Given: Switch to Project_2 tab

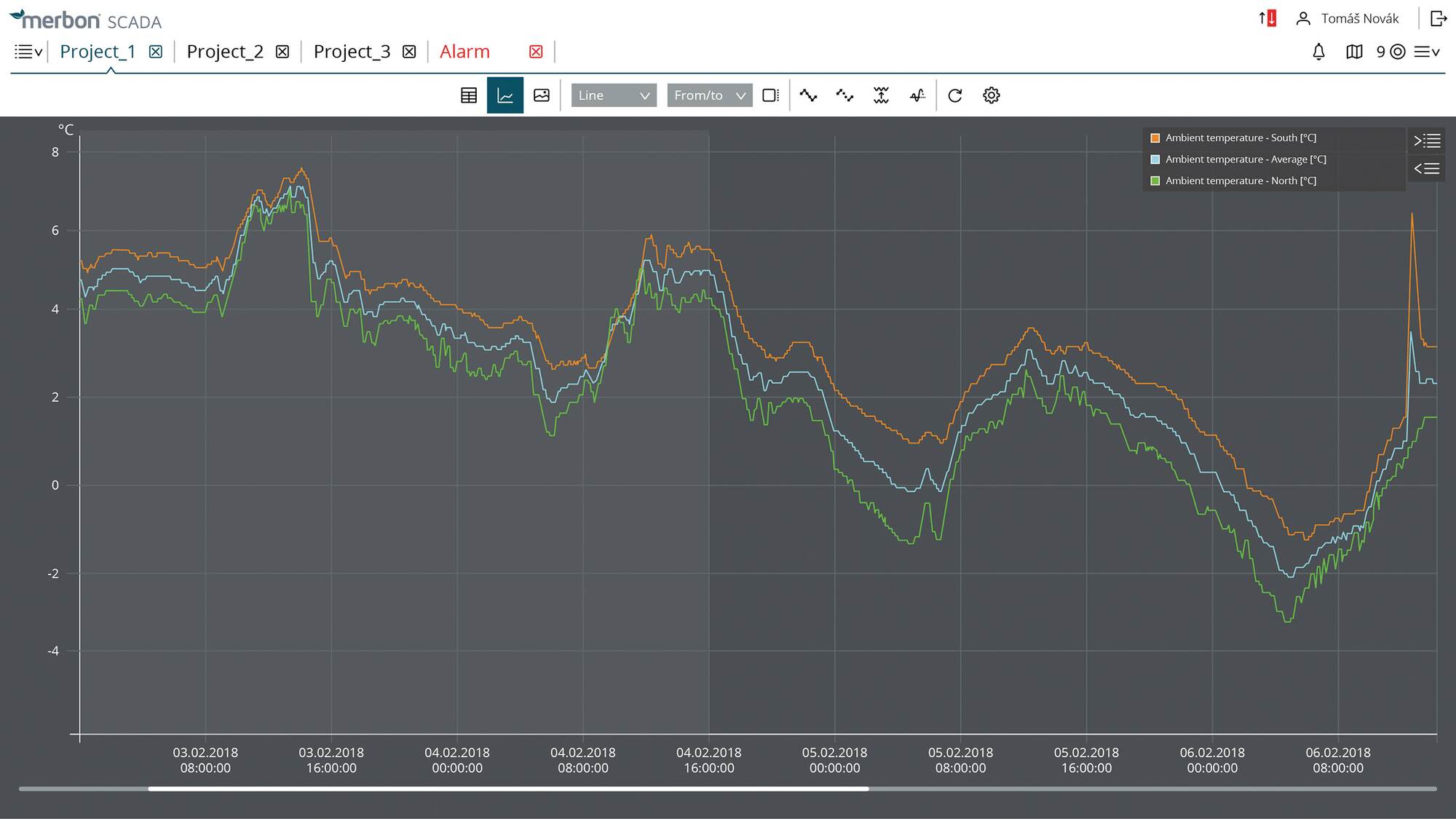Looking at the screenshot, I should coord(225,52).
